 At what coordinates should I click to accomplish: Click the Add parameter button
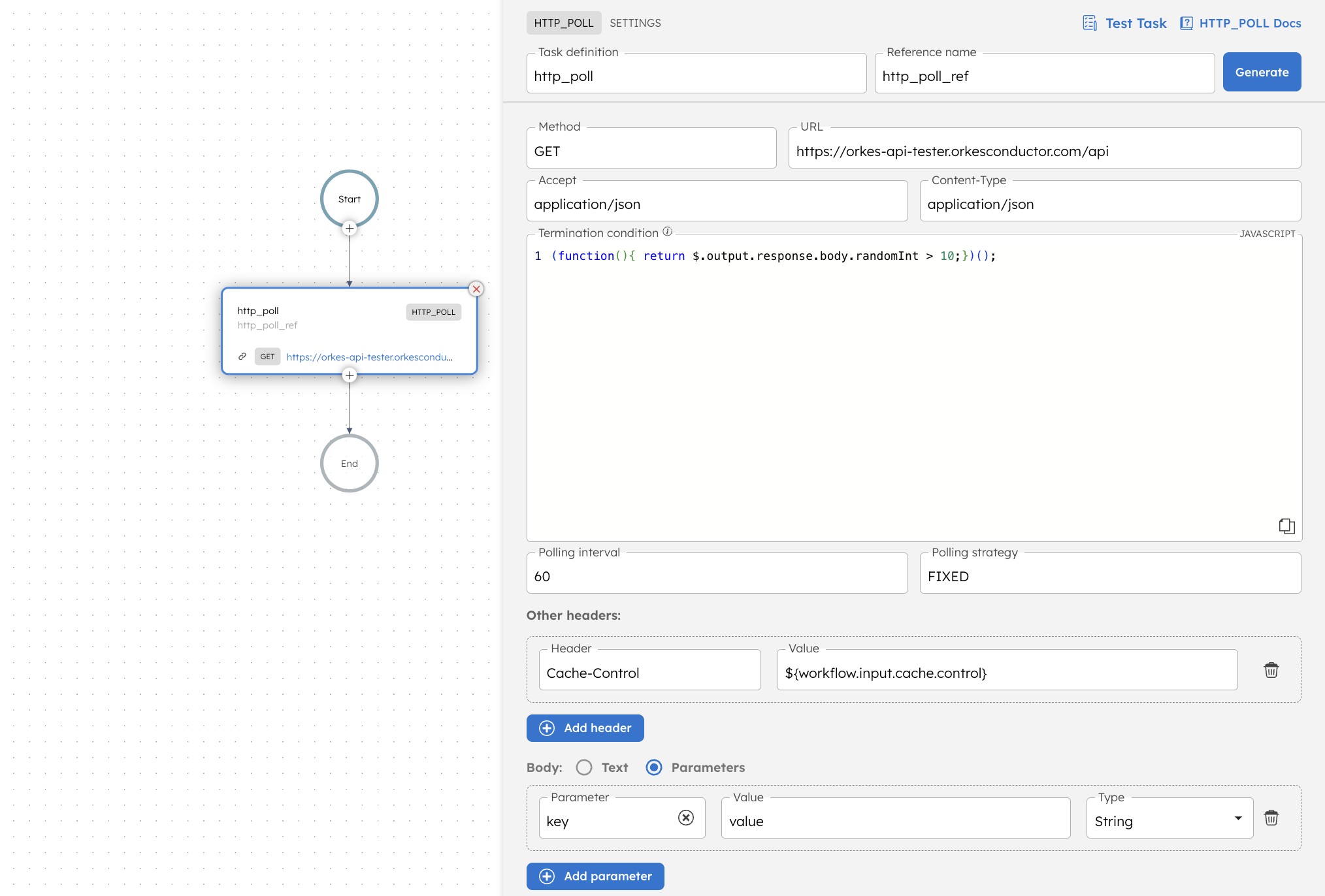point(595,876)
